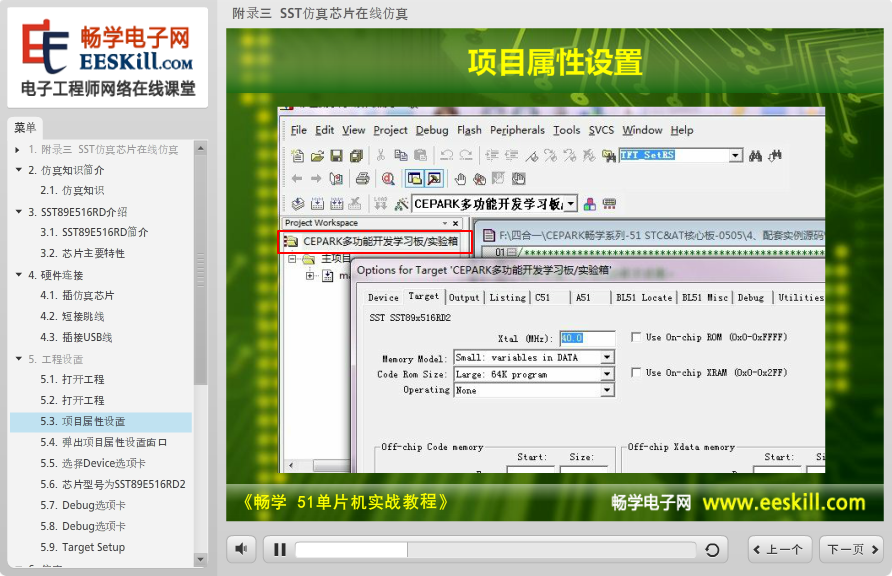
Task: Open the Flash menu
Action: (x=469, y=130)
